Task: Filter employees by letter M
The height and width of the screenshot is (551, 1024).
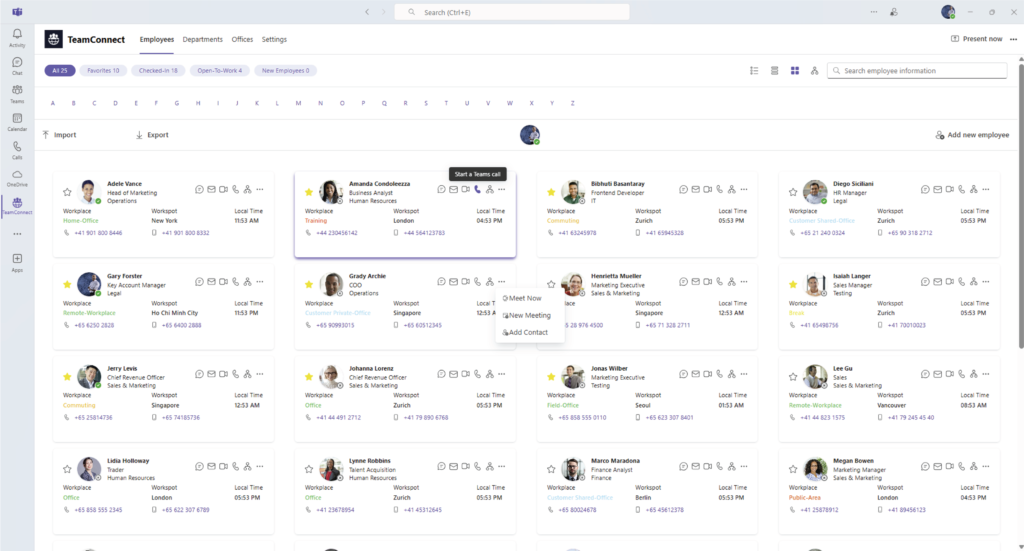Action: coord(298,103)
